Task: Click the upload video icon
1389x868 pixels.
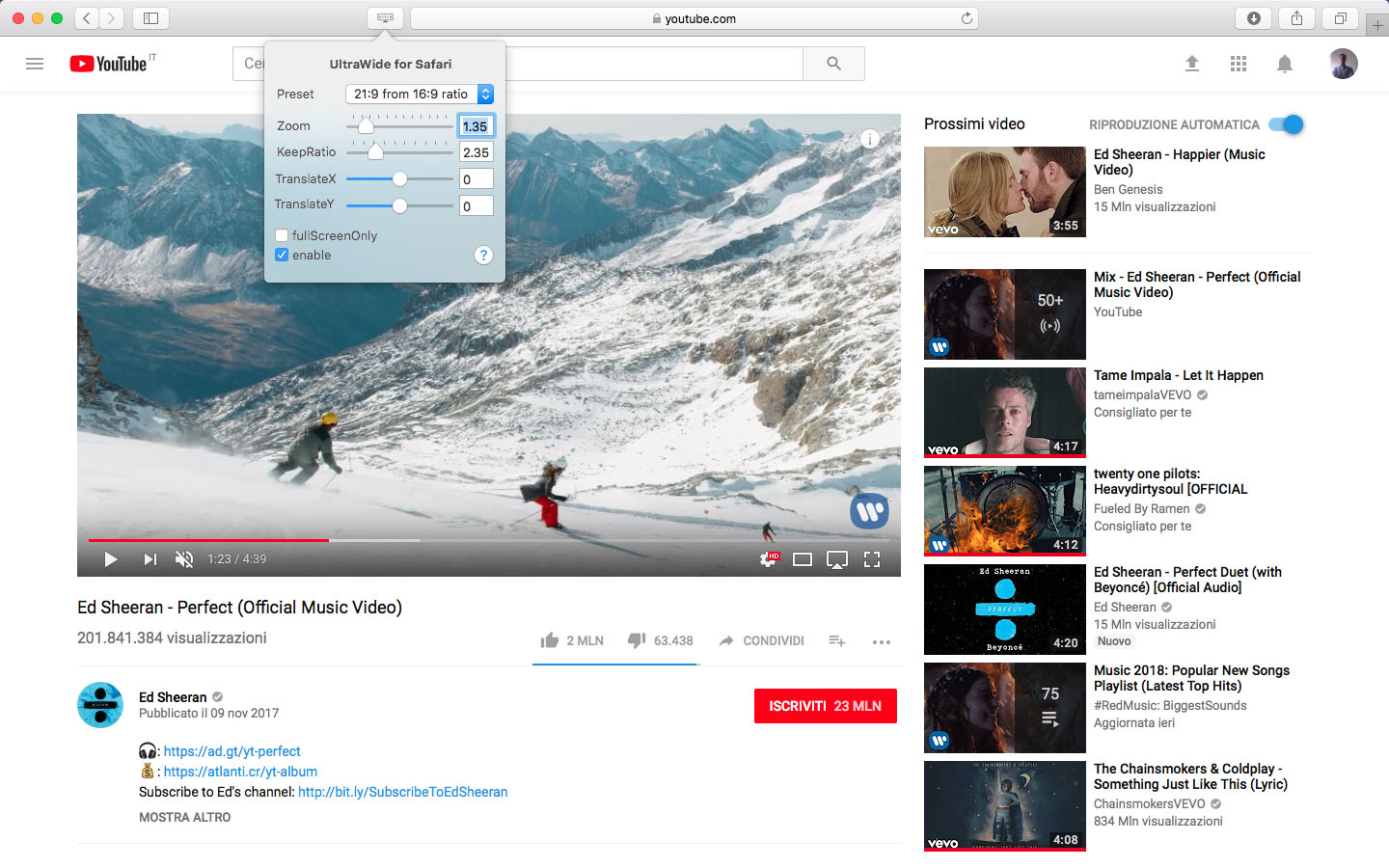Action: pos(1192,64)
